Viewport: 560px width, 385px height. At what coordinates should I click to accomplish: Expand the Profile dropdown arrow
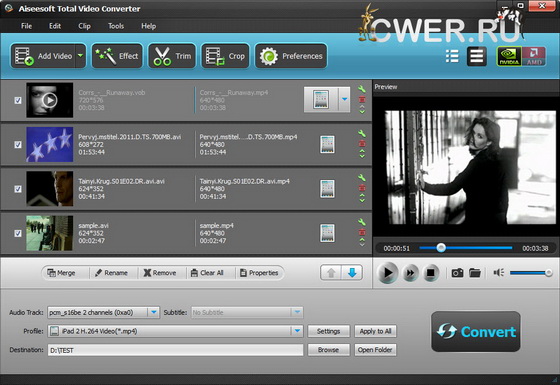[x=297, y=331]
